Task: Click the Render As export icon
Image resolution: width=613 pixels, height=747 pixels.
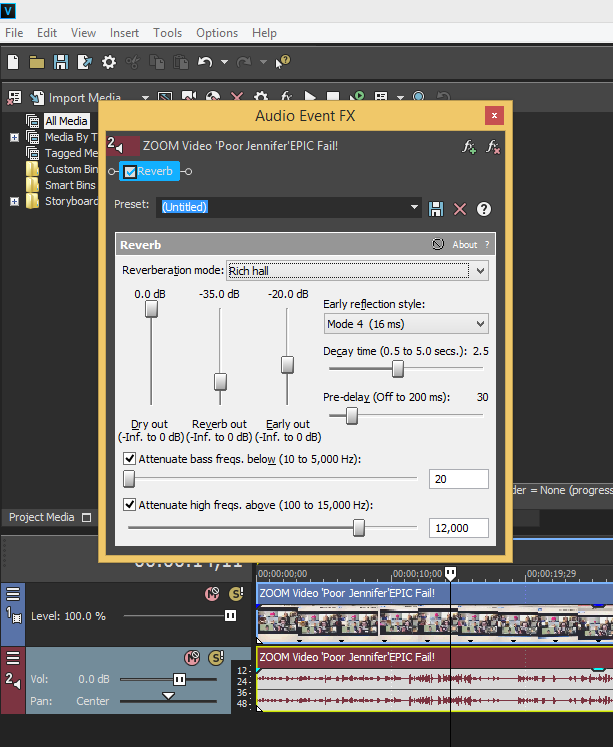Action: click(x=85, y=62)
